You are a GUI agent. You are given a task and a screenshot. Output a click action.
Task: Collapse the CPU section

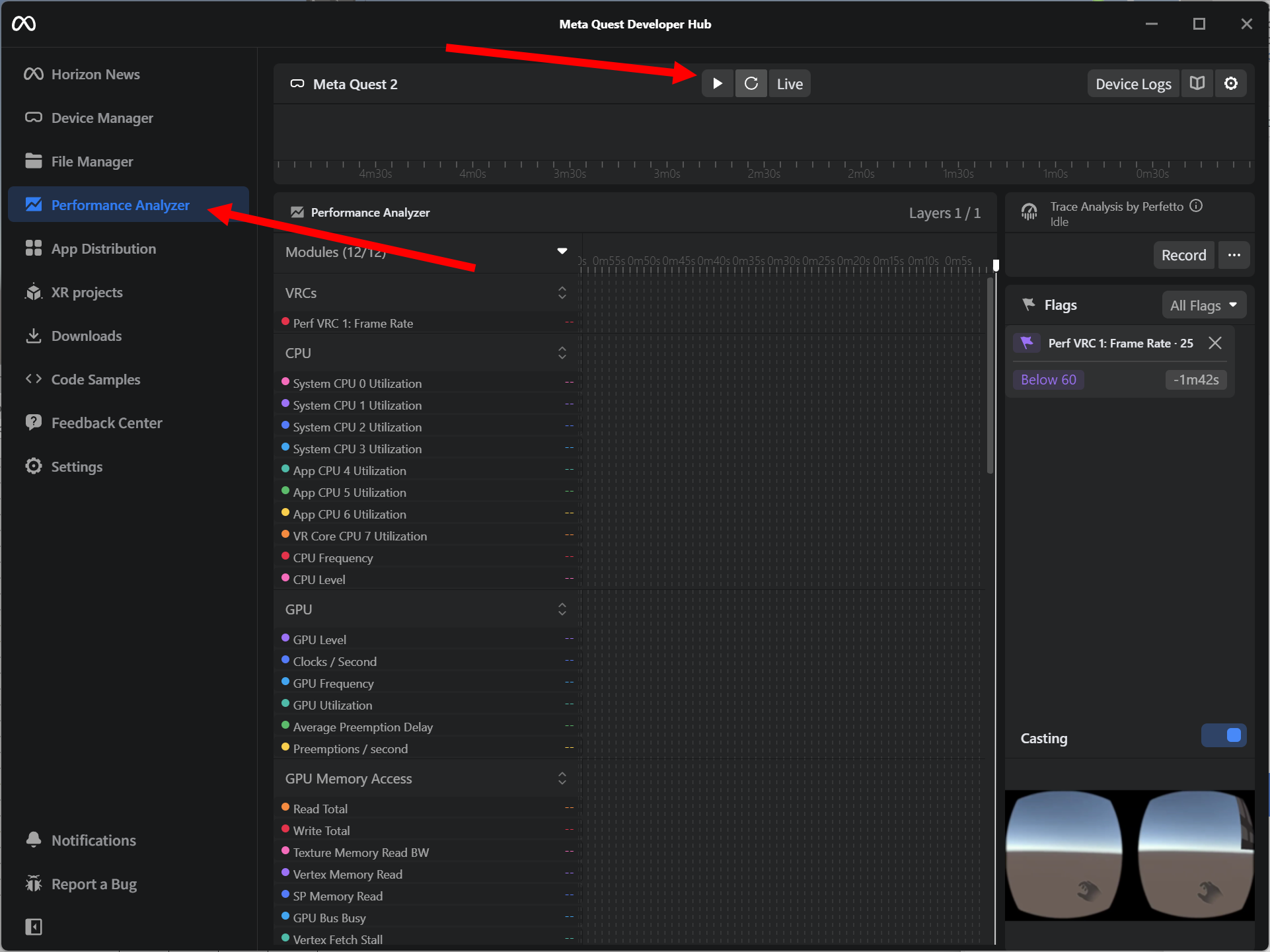click(x=562, y=353)
